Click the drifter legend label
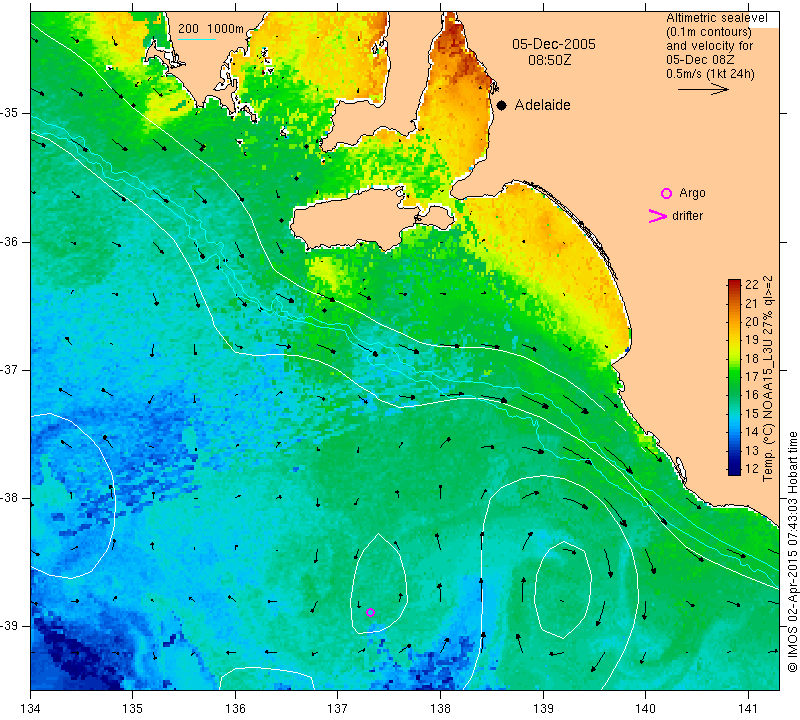The height and width of the screenshot is (720, 800). [x=687, y=216]
